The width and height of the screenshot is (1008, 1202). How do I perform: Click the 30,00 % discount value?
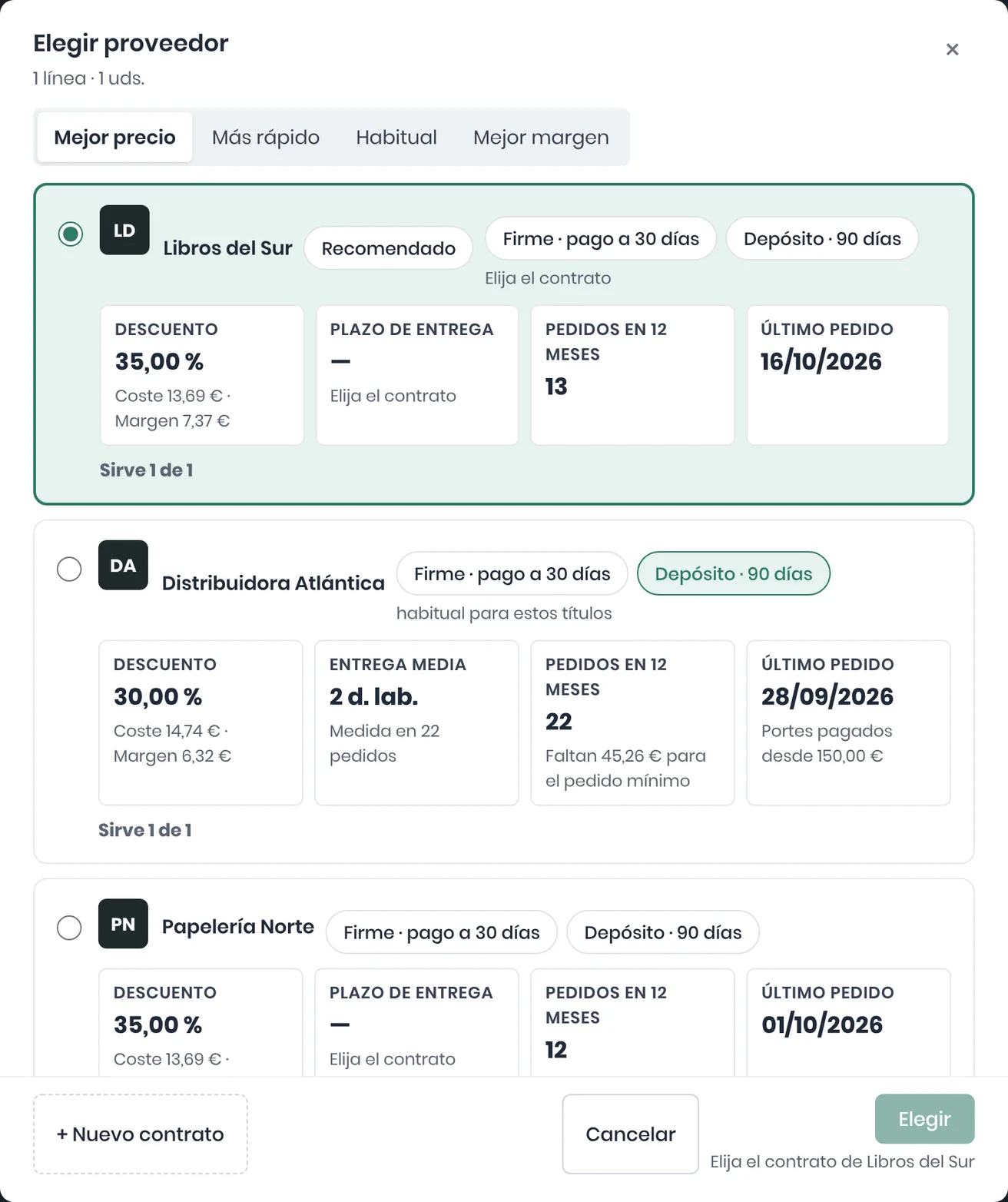158,696
